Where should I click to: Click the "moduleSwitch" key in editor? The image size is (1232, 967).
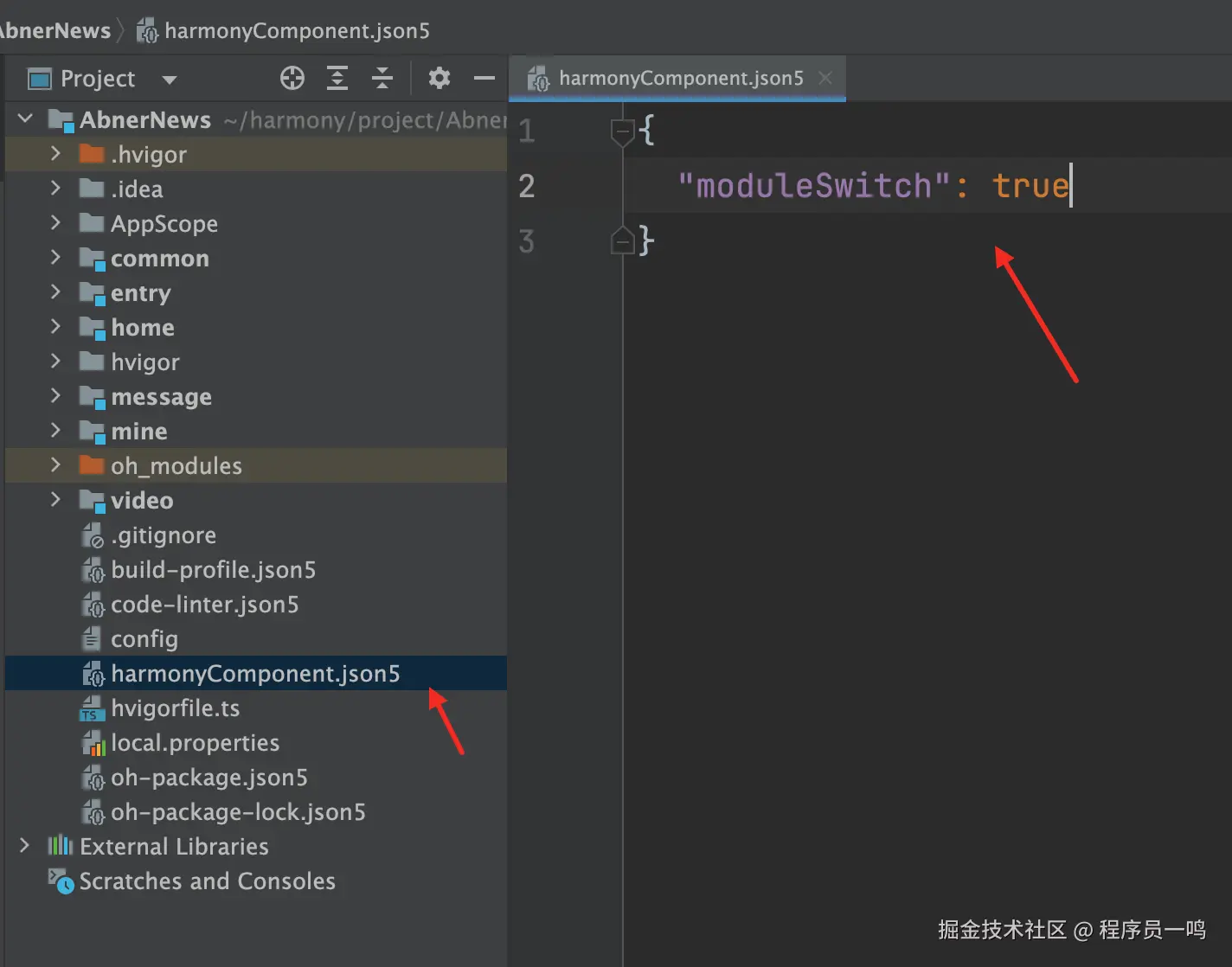click(814, 185)
